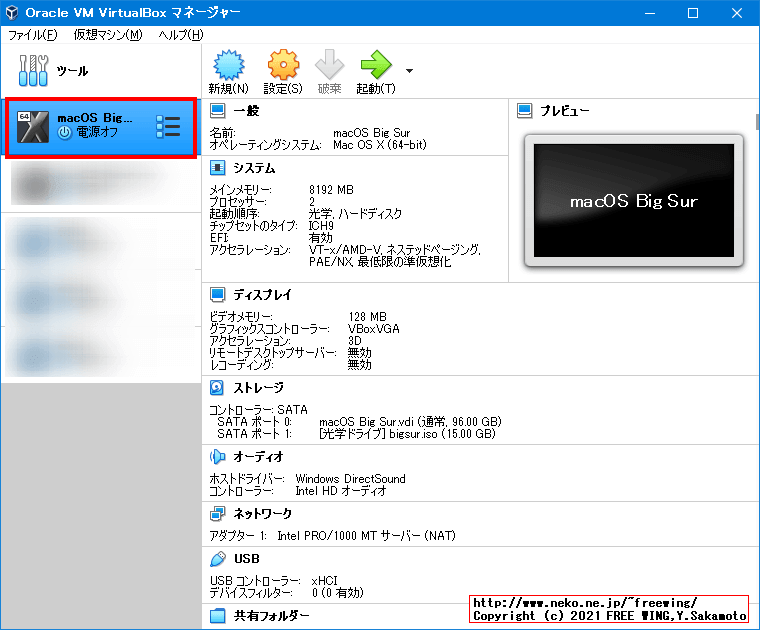Open the ストレージ section heading link
This screenshot has width=760, height=630.
(x=258, y=388)
